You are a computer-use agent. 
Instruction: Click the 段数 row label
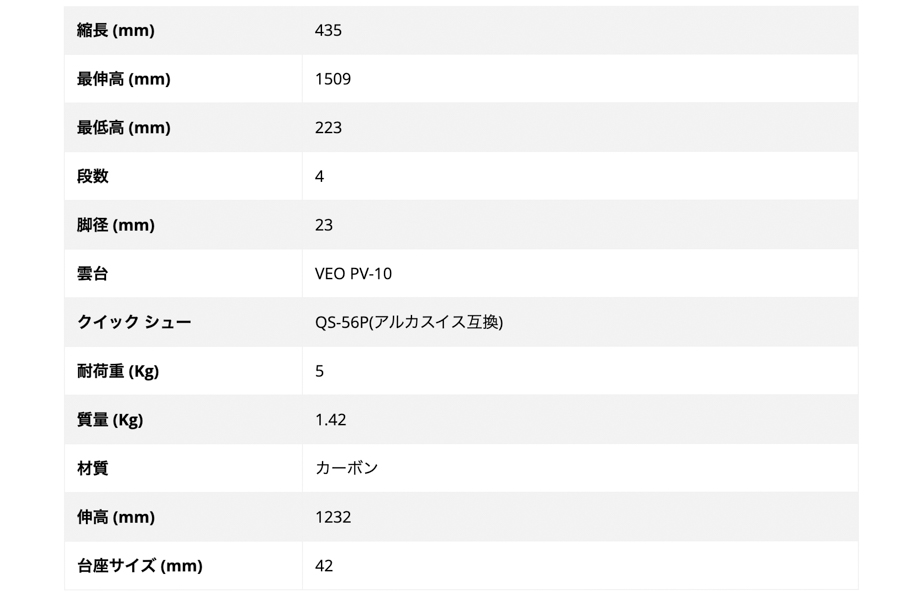tap(93, 176)
